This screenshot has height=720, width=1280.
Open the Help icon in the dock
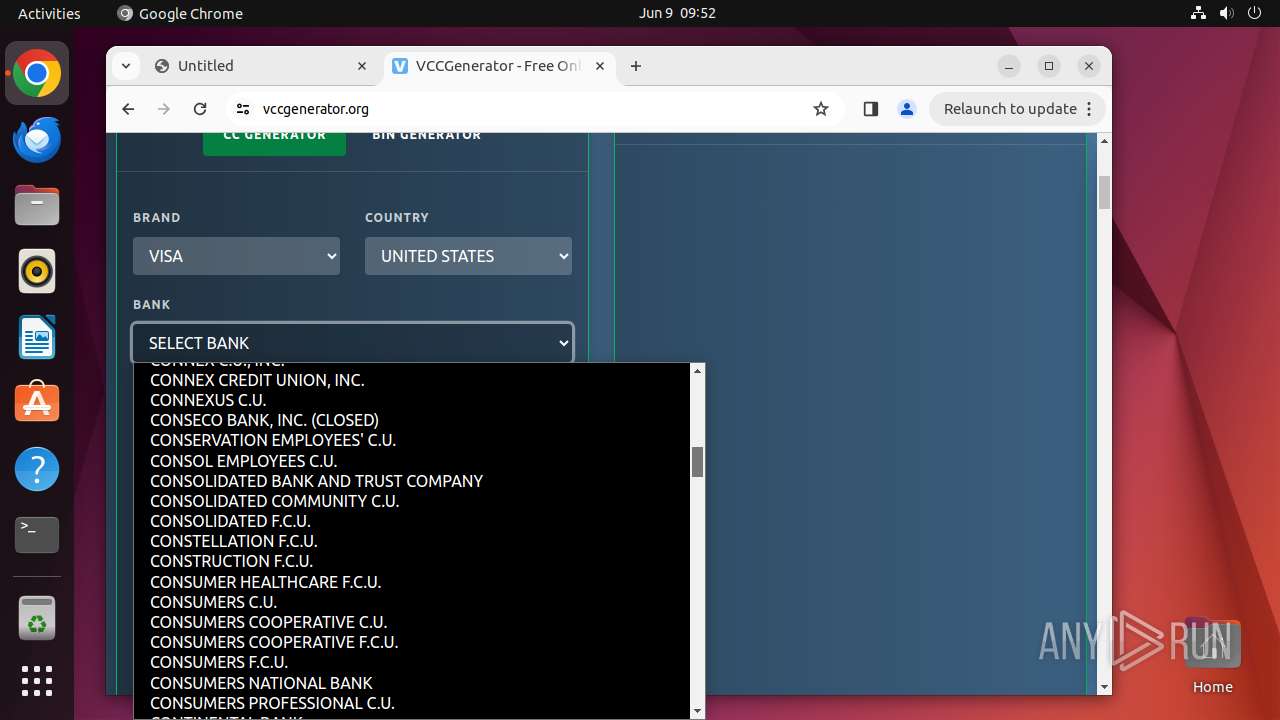(37, 469)
